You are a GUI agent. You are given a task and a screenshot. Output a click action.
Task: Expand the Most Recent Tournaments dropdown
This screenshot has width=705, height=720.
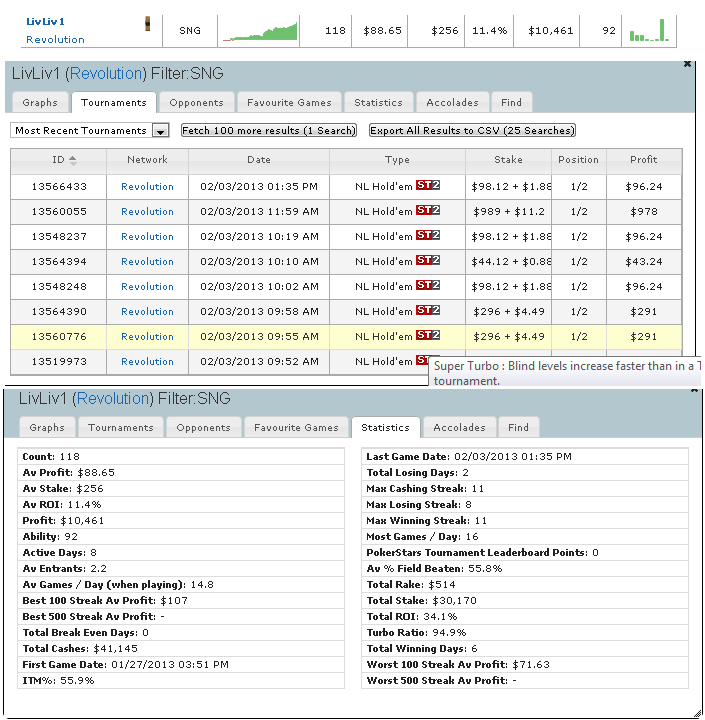click(x=160, y=131)
